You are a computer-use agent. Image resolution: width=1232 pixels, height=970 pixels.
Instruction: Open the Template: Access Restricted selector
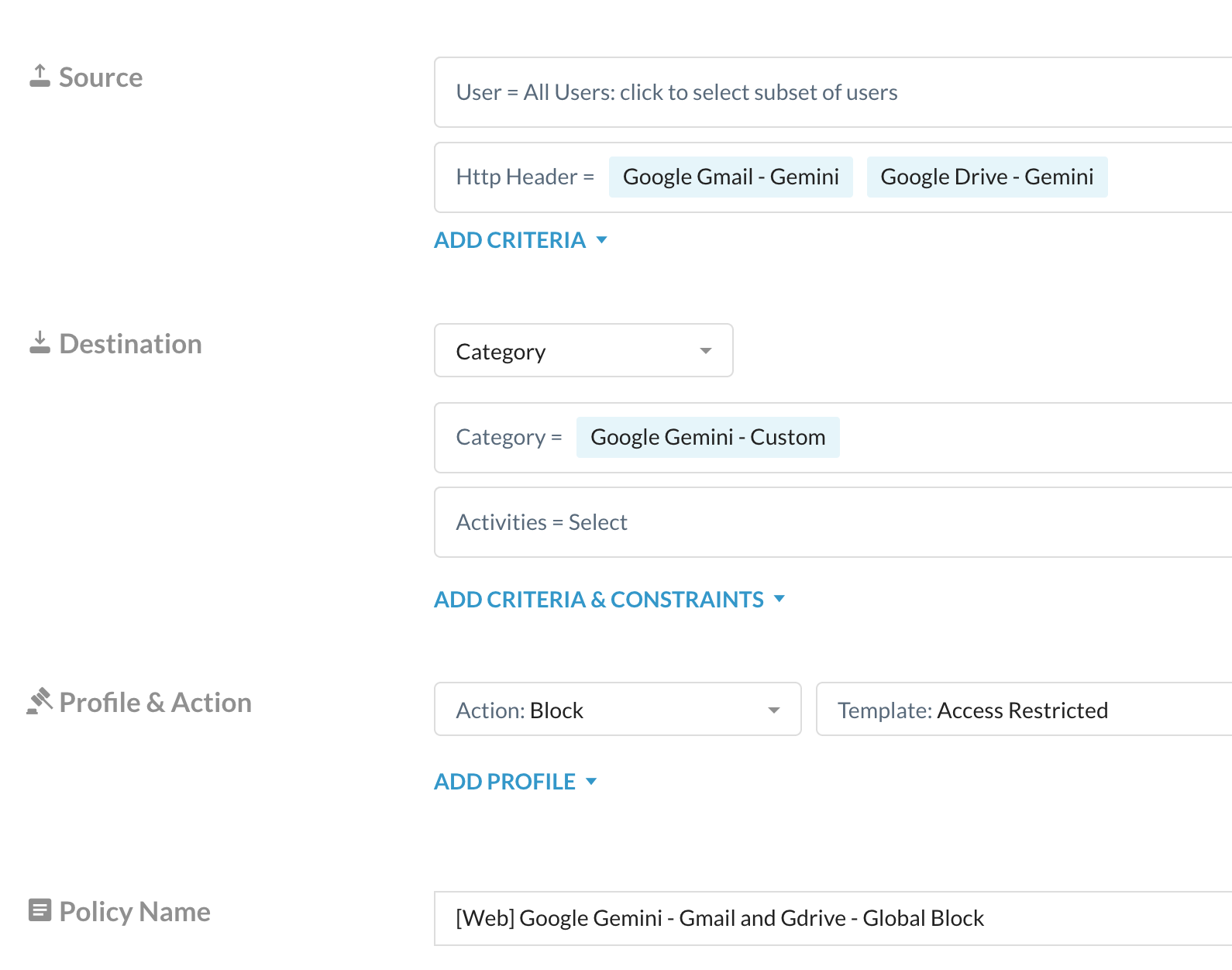(1024, 710)
